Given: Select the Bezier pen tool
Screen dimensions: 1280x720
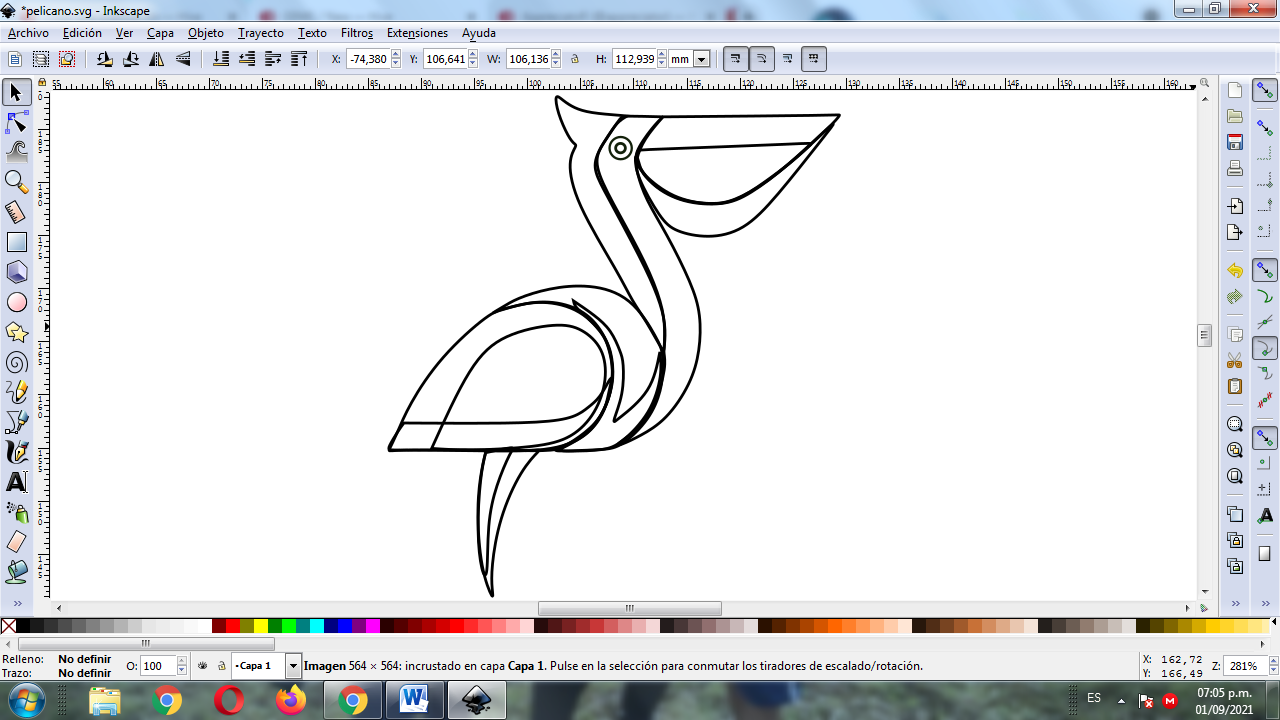Looking at the screenshot, I should point(16,422).
